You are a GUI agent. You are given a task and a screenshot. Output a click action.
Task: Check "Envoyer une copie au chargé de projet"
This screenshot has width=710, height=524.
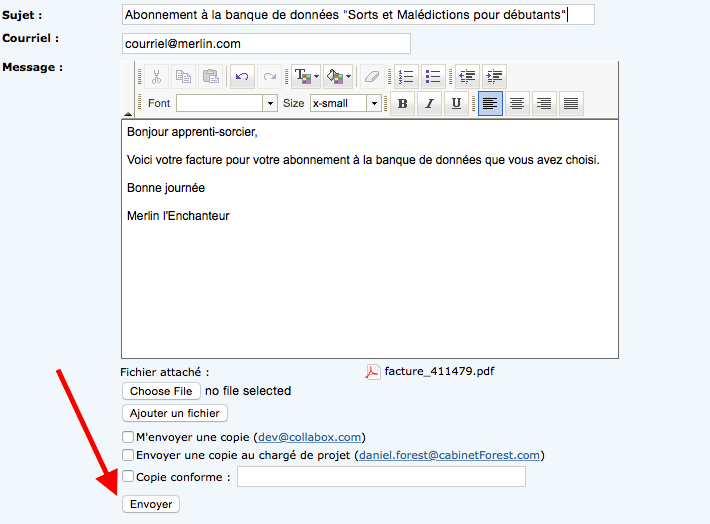coord(128,455)
